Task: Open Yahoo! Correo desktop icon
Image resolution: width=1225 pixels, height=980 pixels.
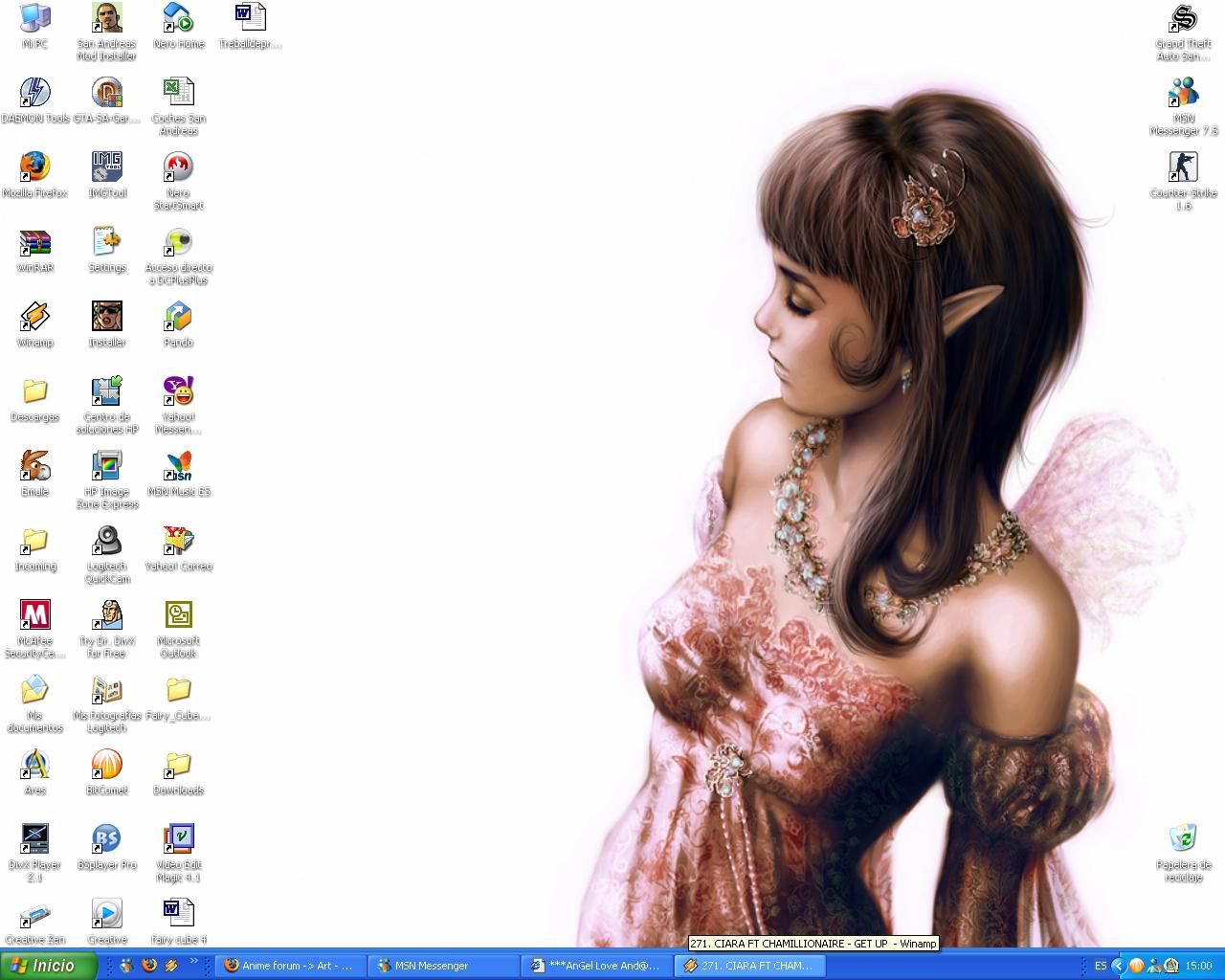Action: (x=179, y=548)
